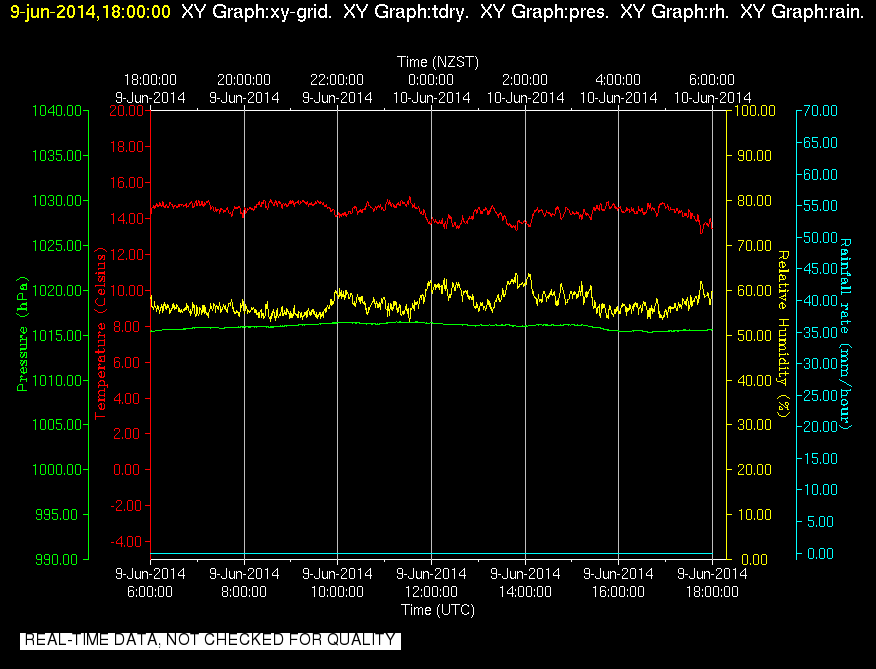Click the yellow date-time title text

tap(91, 12)
